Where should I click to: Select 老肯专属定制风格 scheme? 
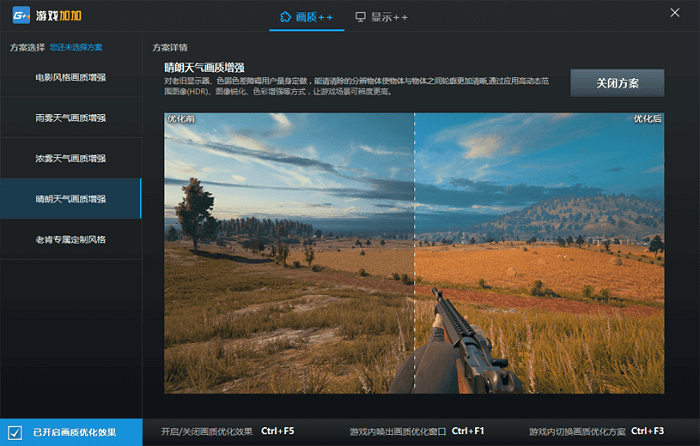pos(71,239)
